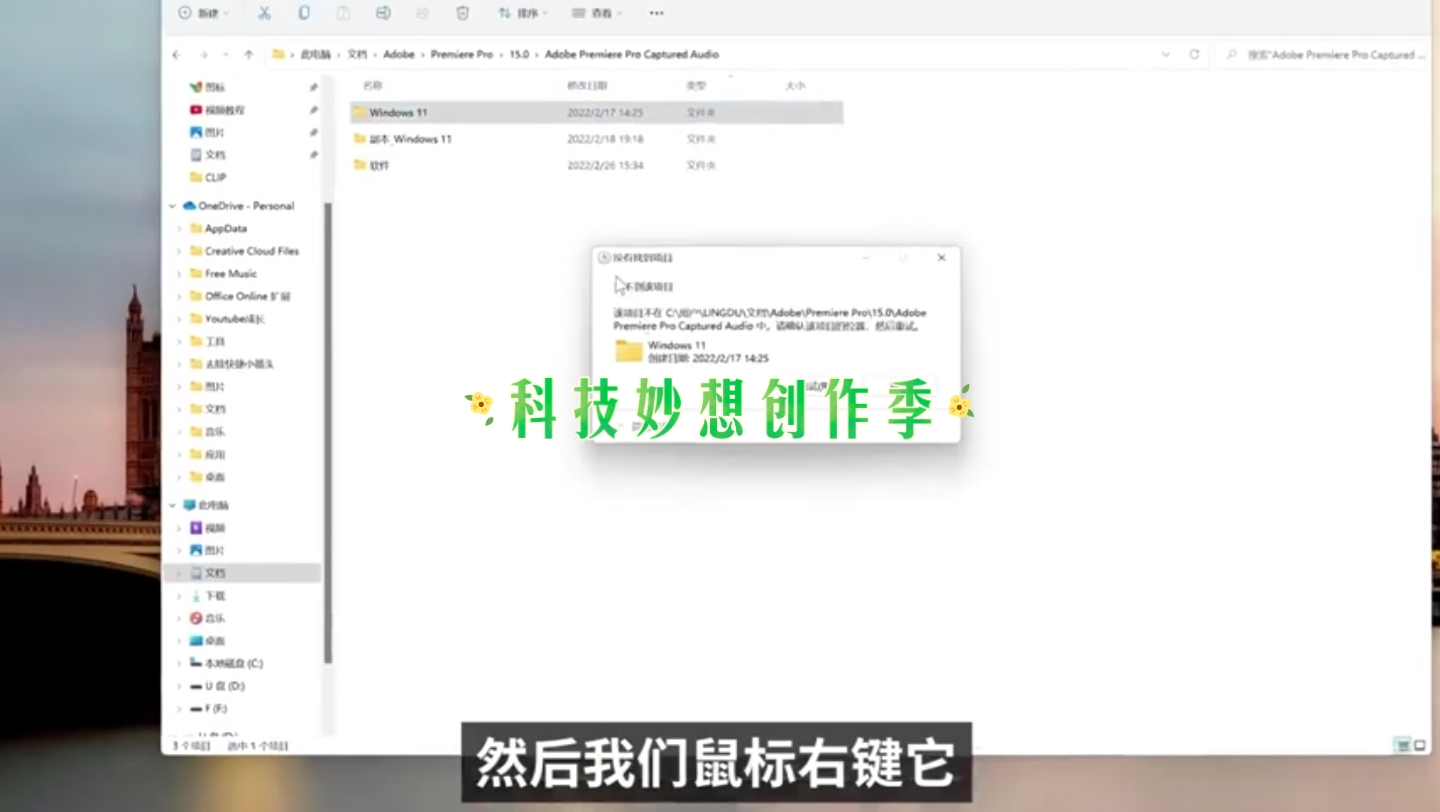The width and height of the screenshot is (1440, 812).
Task: Expand the AppData folder chevron
Action: pyautogui.click(x=180, y=228)
